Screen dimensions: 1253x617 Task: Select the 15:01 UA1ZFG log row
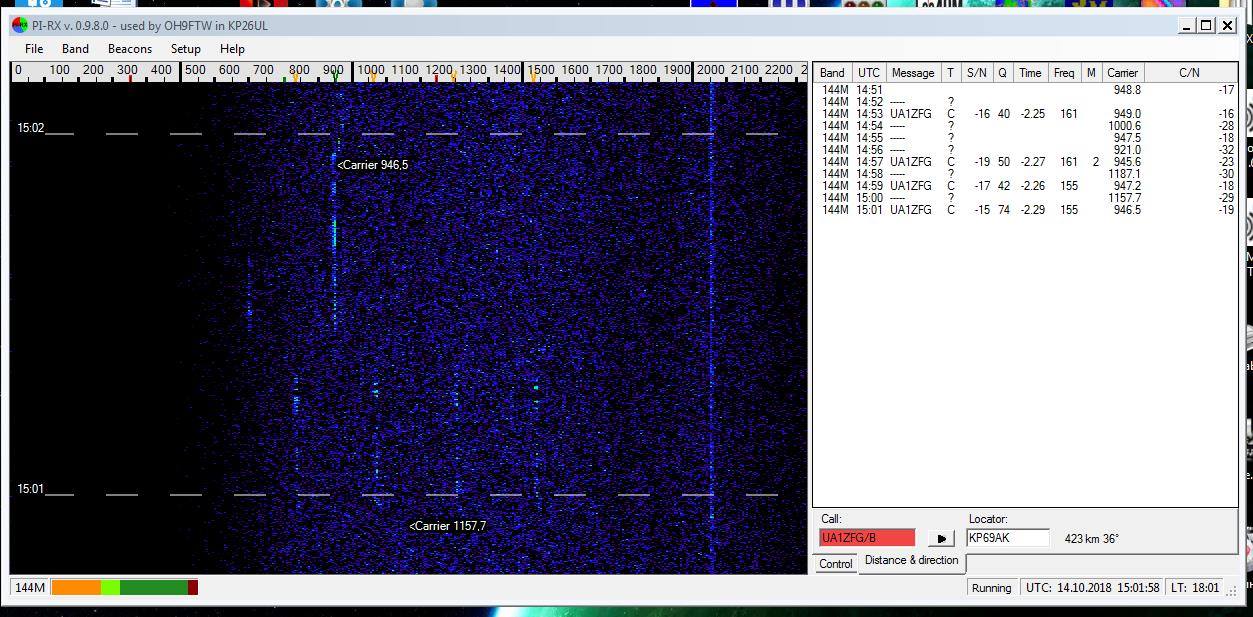pos(1027,210)
